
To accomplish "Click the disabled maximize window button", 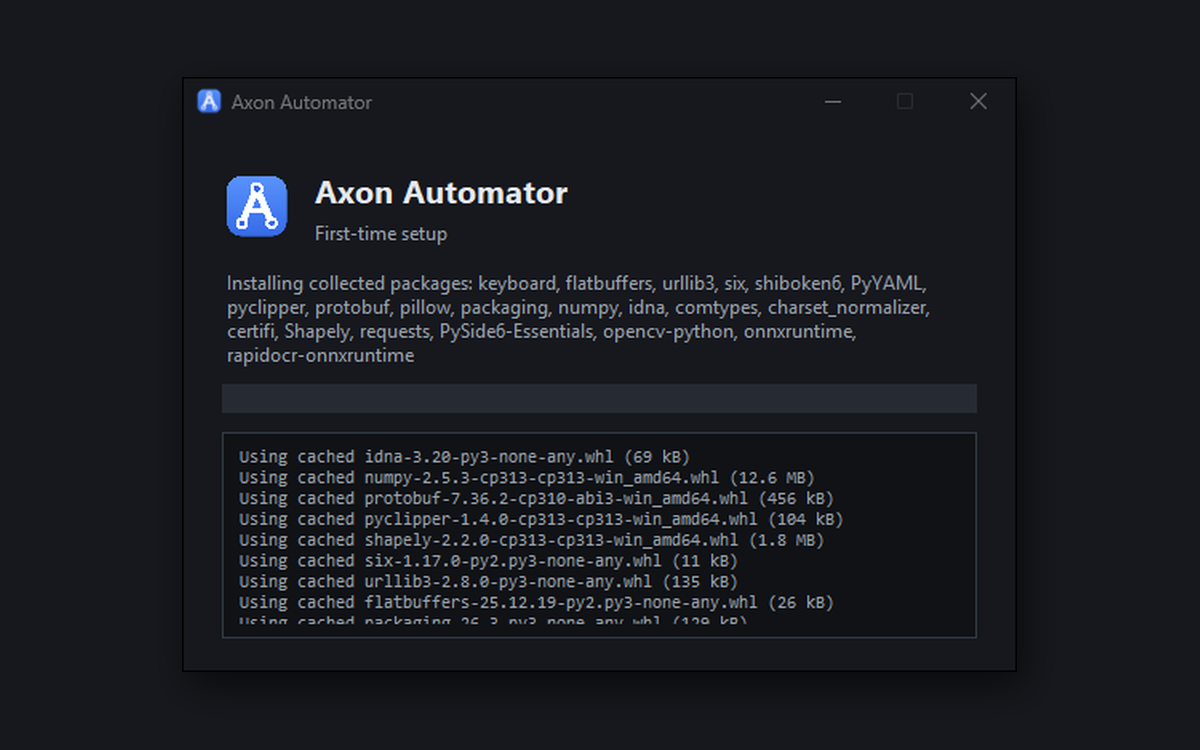I will click(x=905, y=101).
